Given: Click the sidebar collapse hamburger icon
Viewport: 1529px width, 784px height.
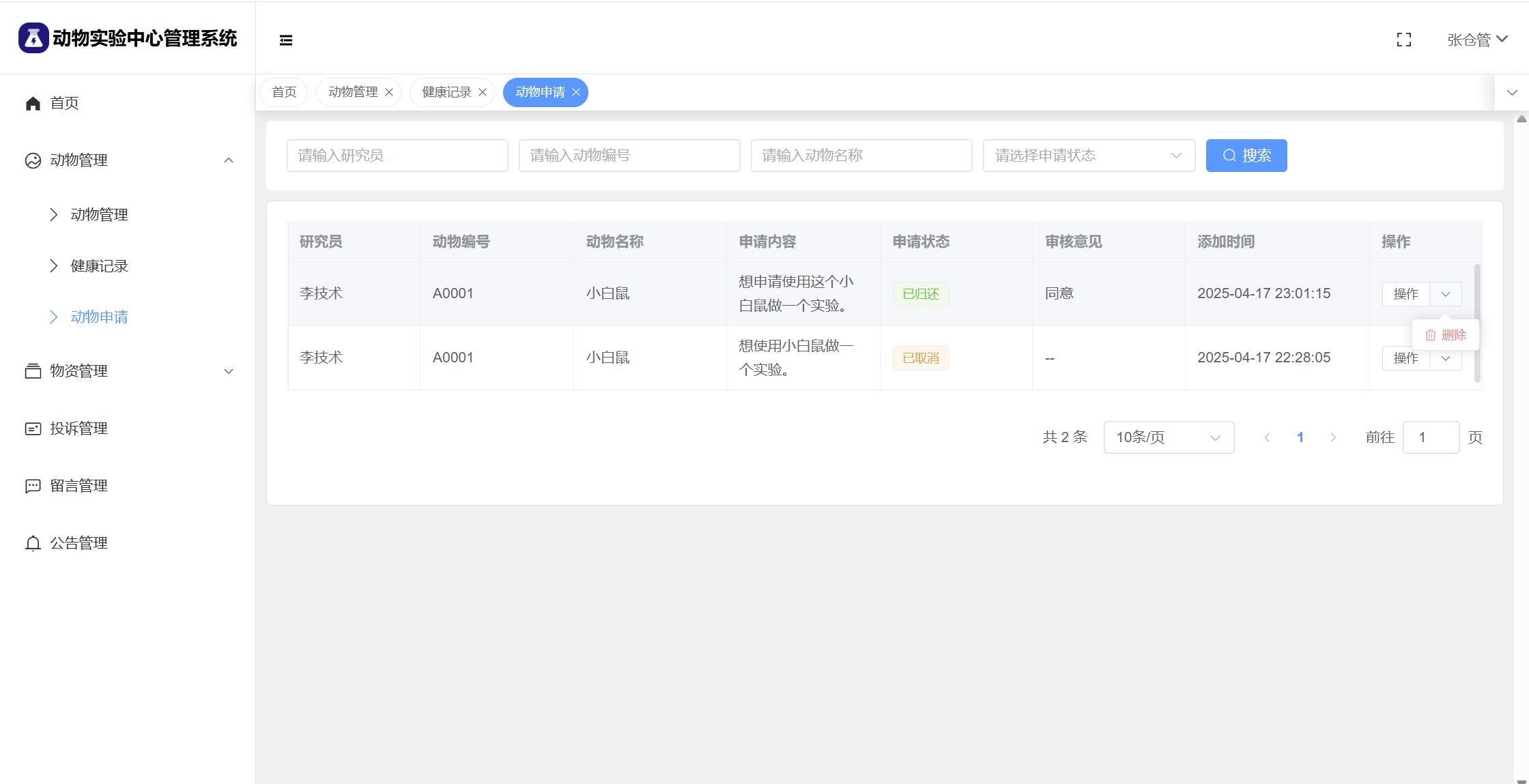Looking at the screenshot, I should point(286,40).
